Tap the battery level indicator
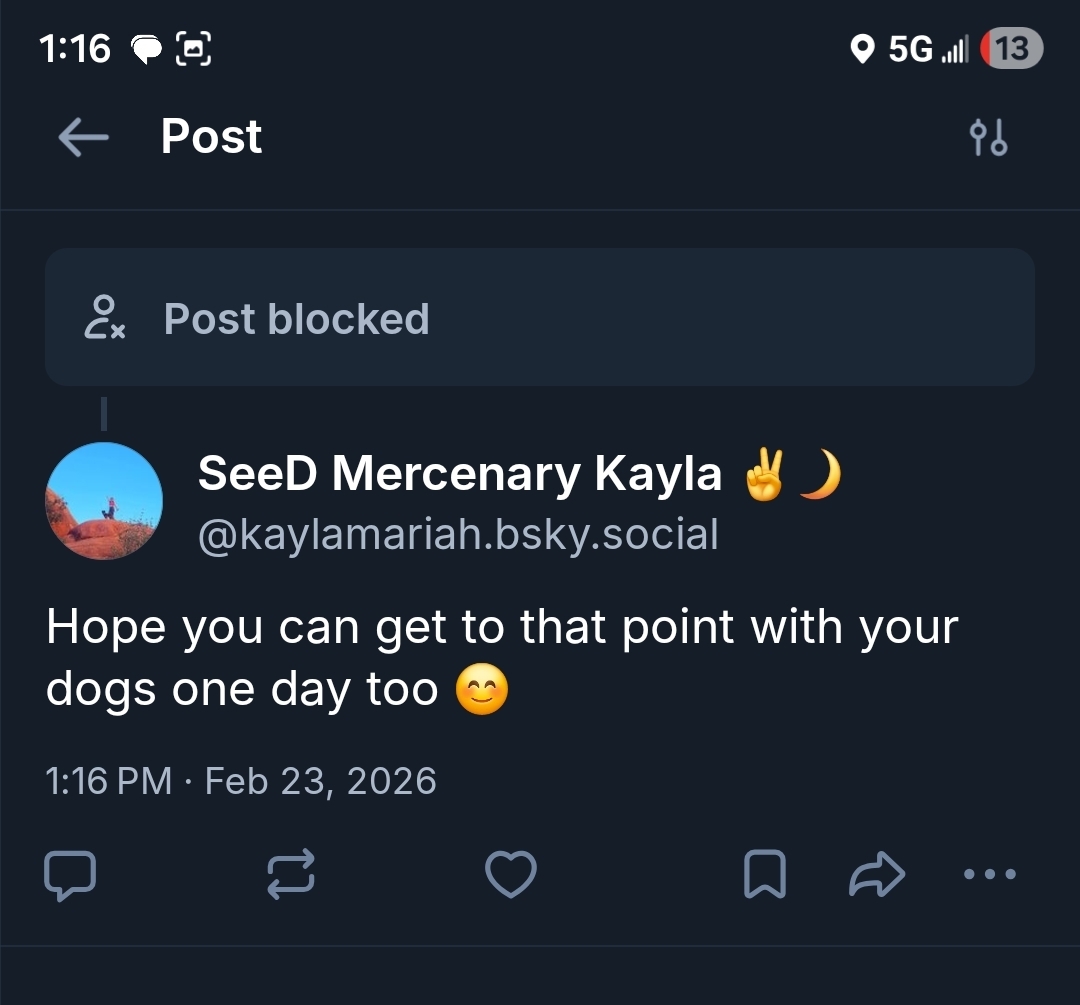 click(x=1012, y=48)
